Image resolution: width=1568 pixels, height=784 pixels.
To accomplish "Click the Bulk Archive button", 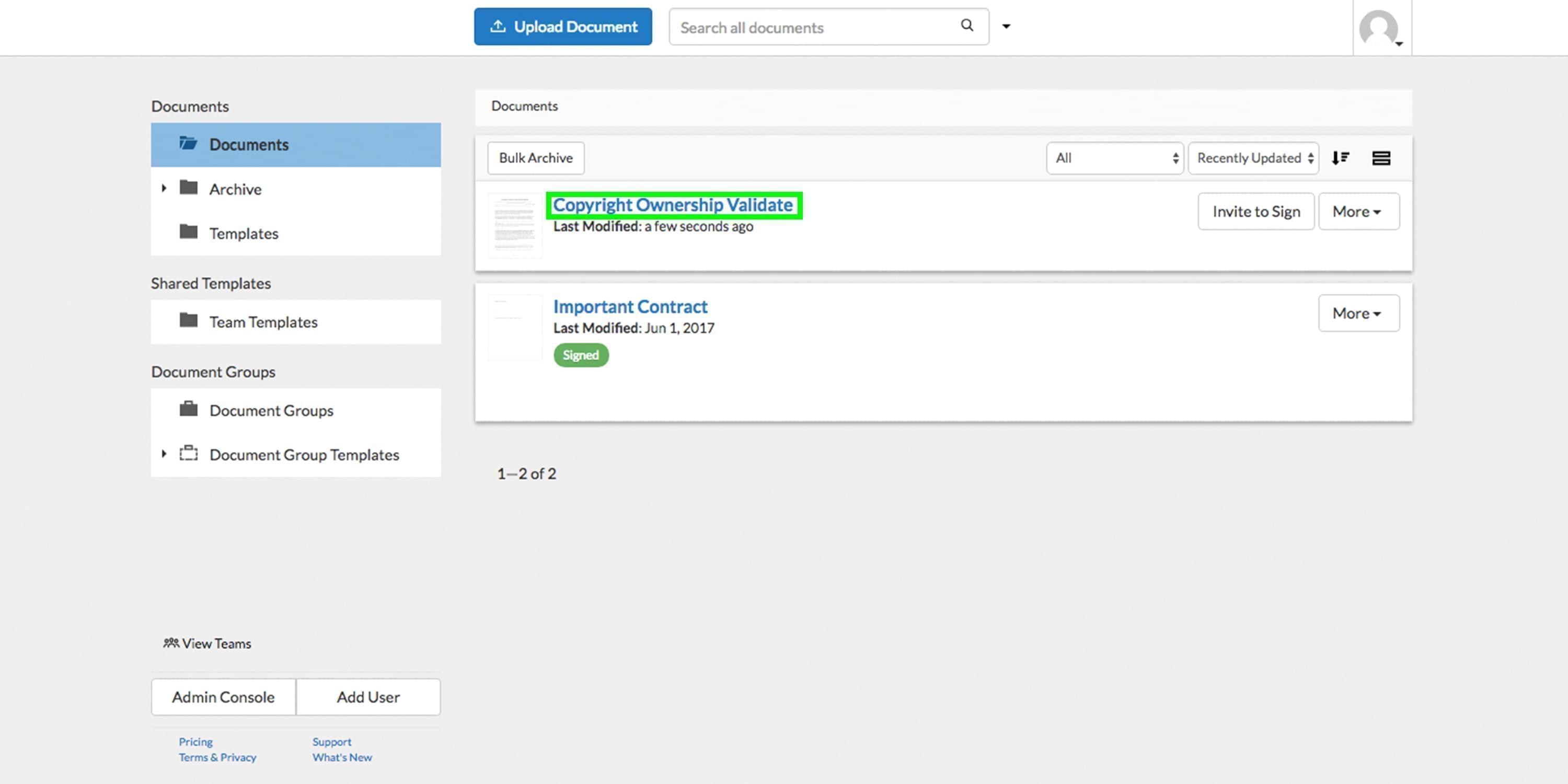I will [536, 158].
